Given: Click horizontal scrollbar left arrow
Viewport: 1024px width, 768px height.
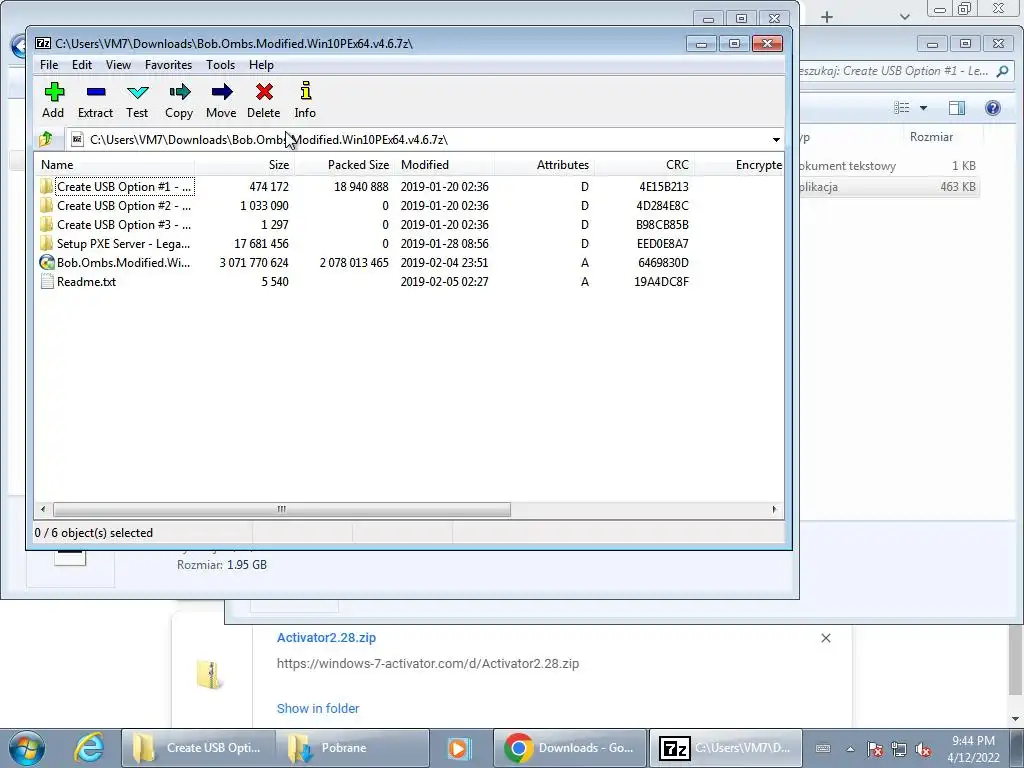Looking at the screenshot, I should 43,509.
